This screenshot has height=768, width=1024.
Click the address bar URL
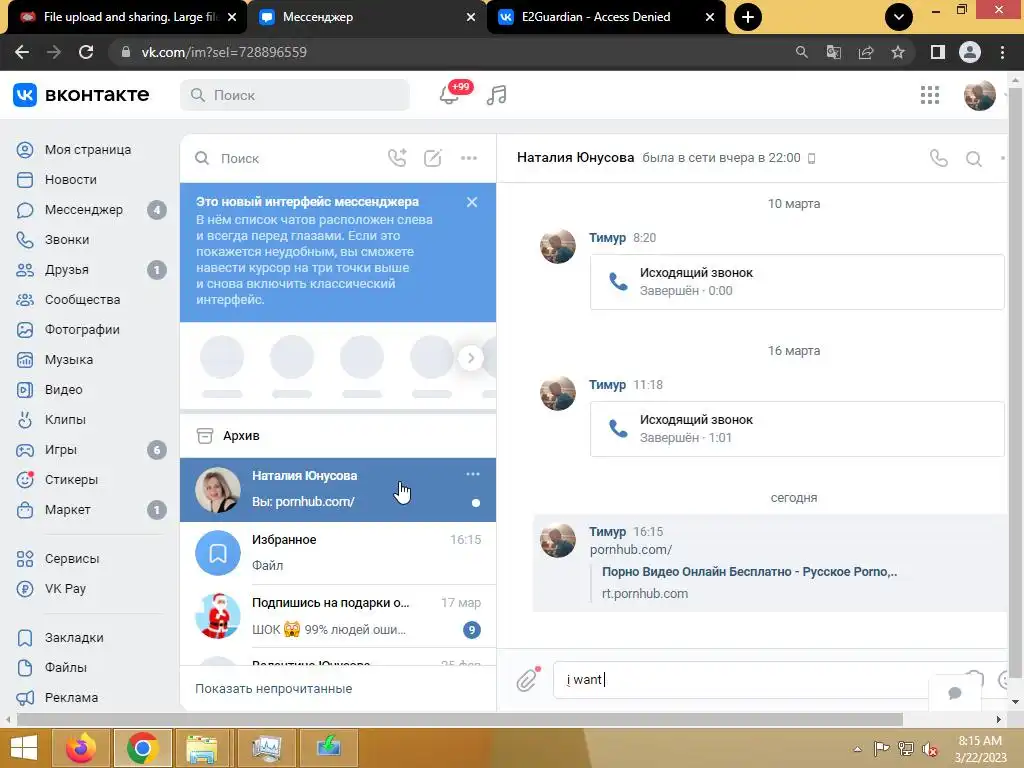[224, 52]
